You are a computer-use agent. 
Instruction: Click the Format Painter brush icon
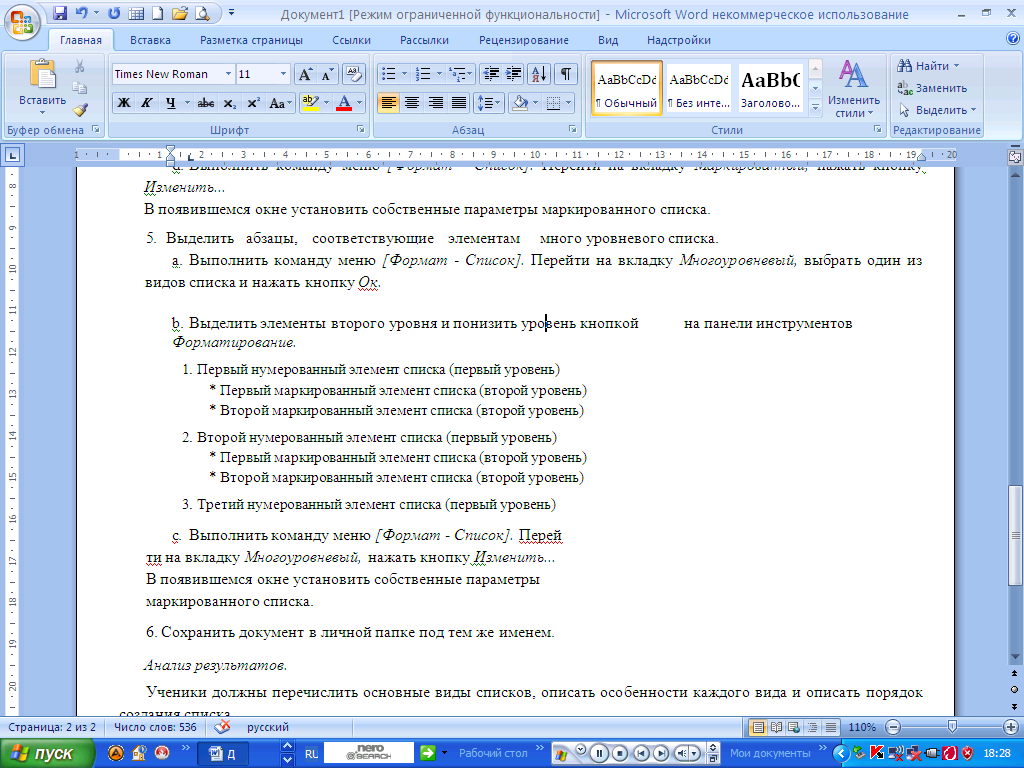pyautogui.click(x=79, y=110)
